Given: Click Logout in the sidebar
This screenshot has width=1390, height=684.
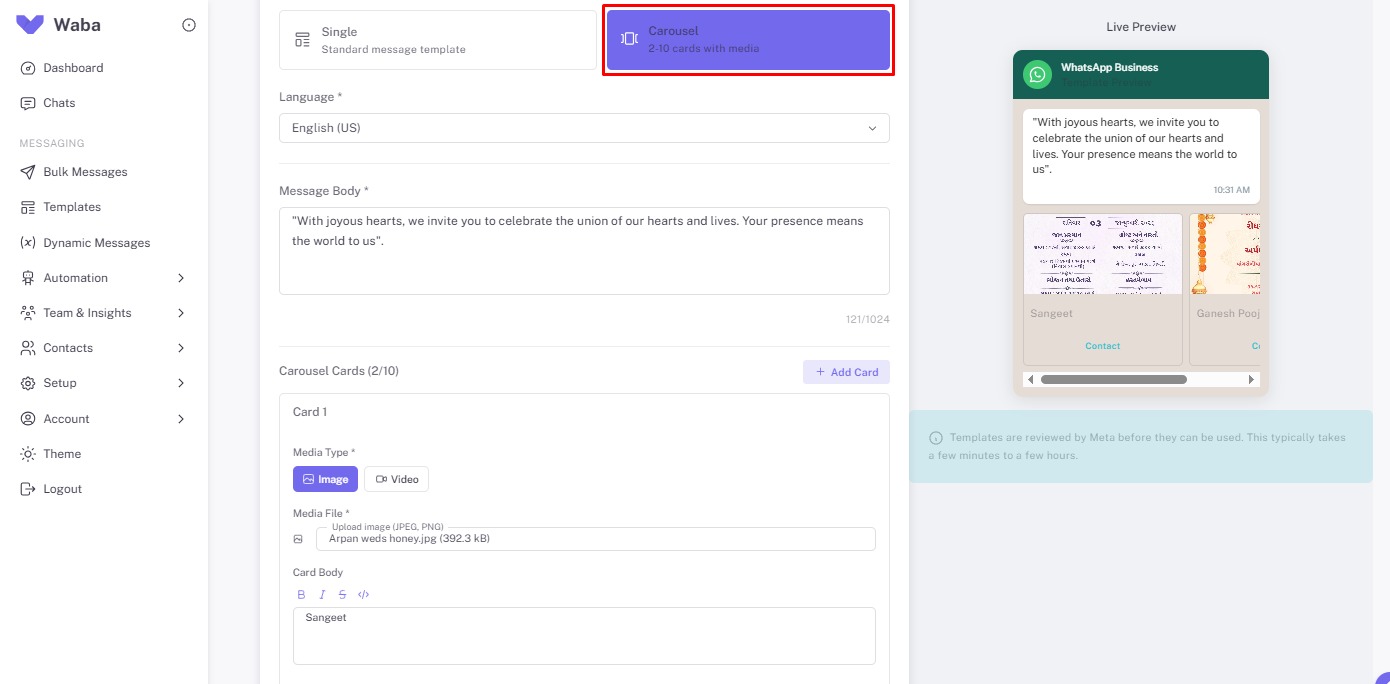Looking at the screenshot, I should (63, 488).
